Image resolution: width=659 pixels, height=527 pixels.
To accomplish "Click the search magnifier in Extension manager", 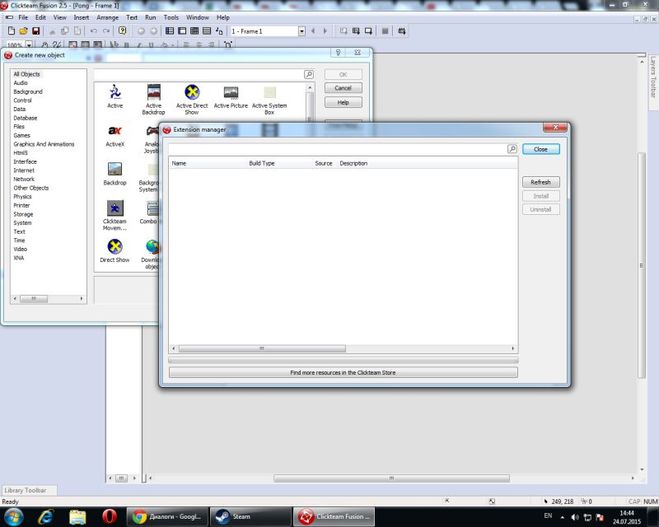I will (x=512, y=149).
